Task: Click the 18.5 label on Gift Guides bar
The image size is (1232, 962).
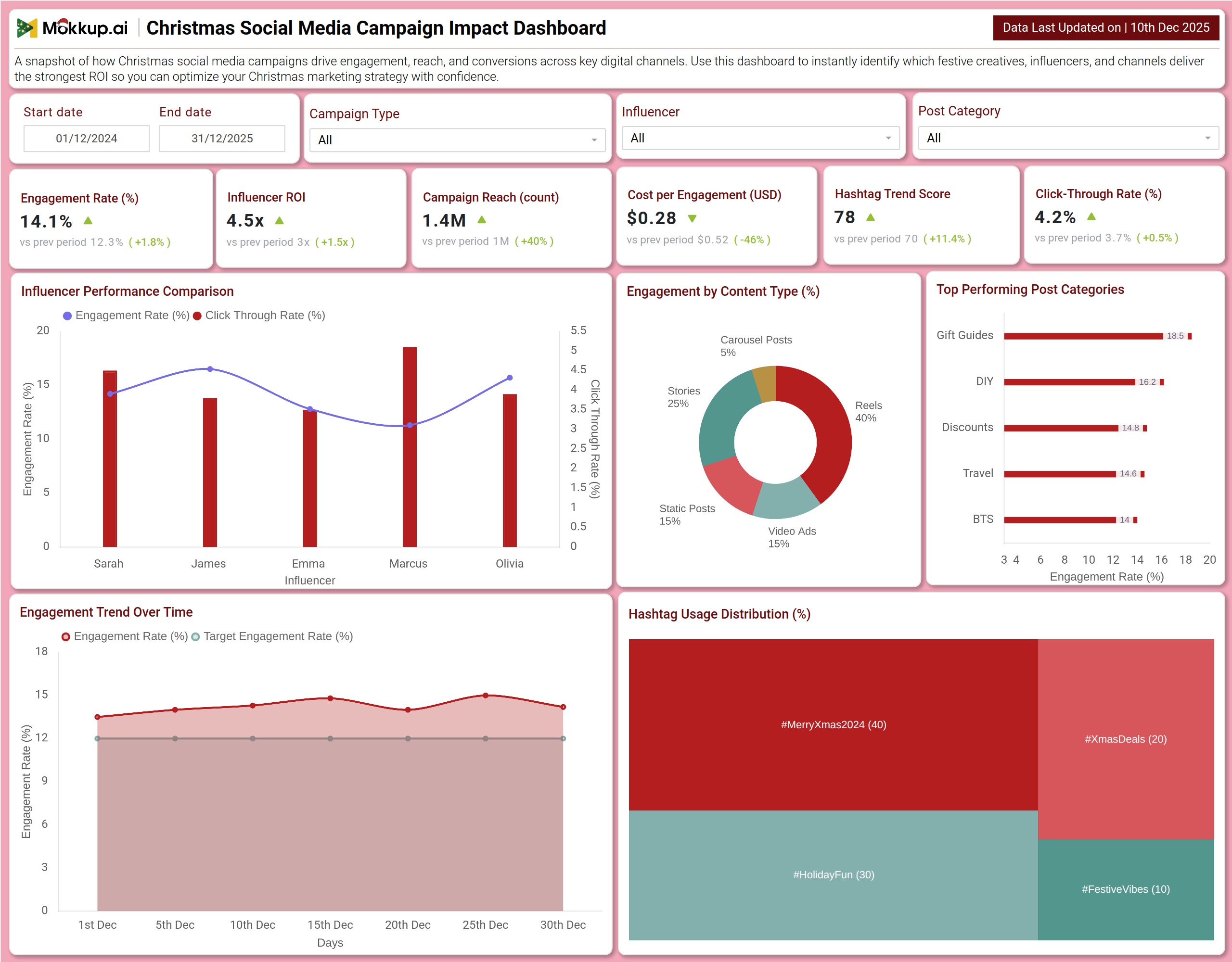Action: [1176, 336]
